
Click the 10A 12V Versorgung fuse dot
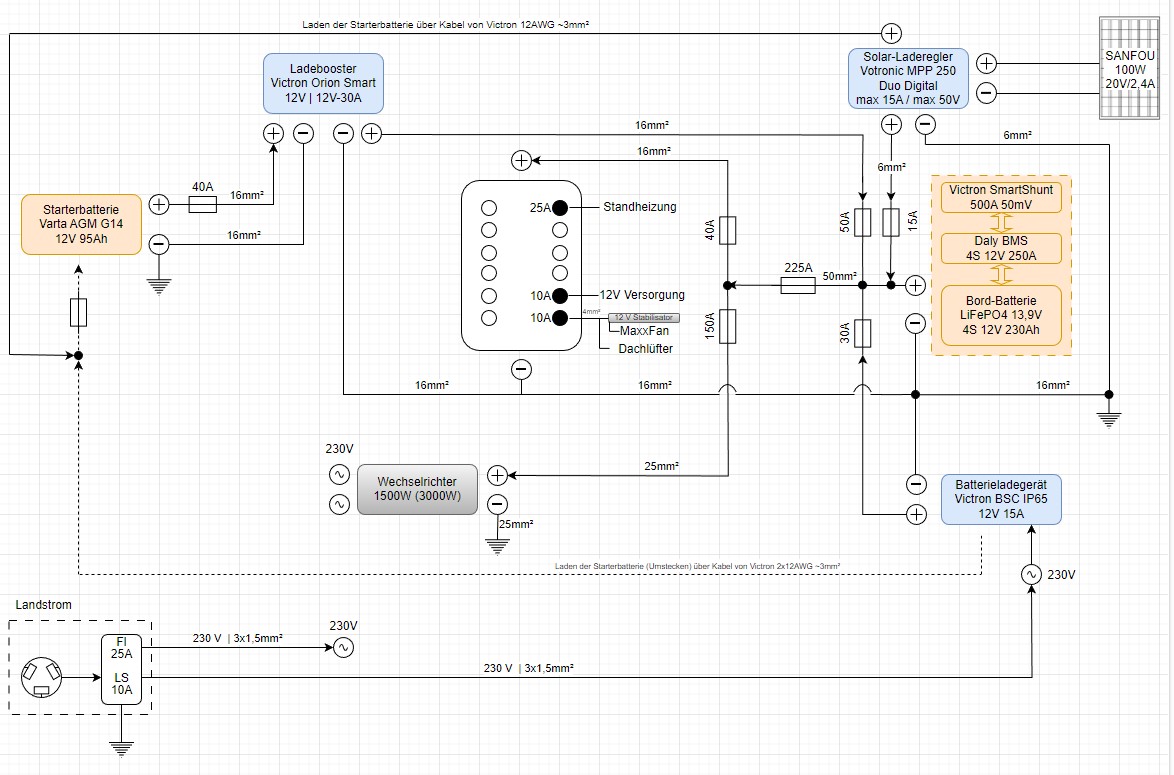click(x=559, y=295)
